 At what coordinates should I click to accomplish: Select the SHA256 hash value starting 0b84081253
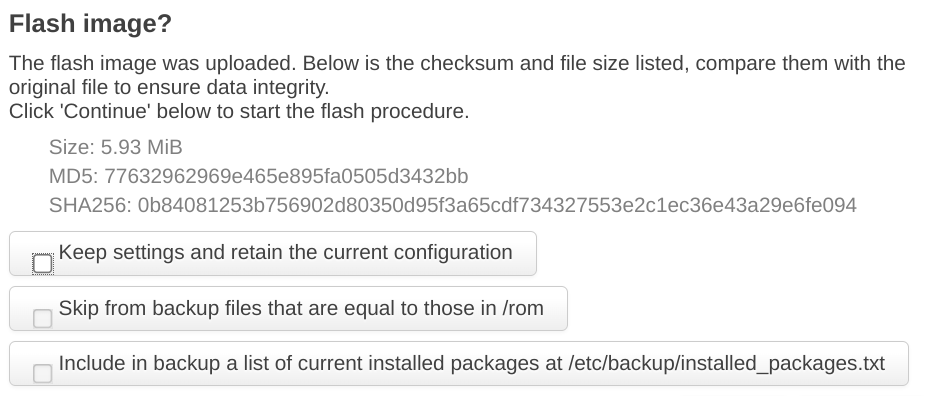click(497, 205)
